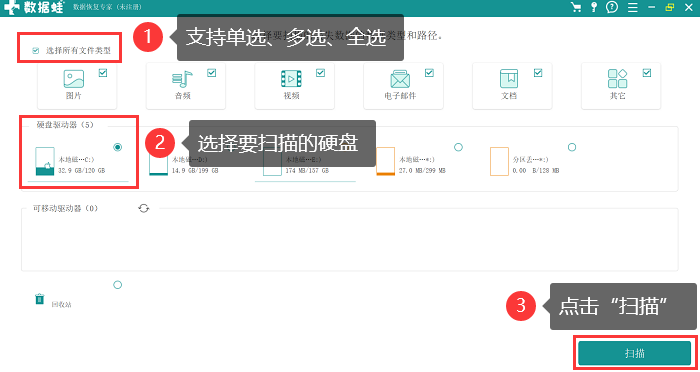Select the lost partition radio button
This screenshot has width=700, height=372.
[572, 147]
